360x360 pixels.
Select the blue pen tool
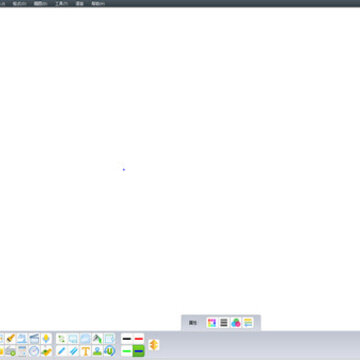tap(61, 351)
